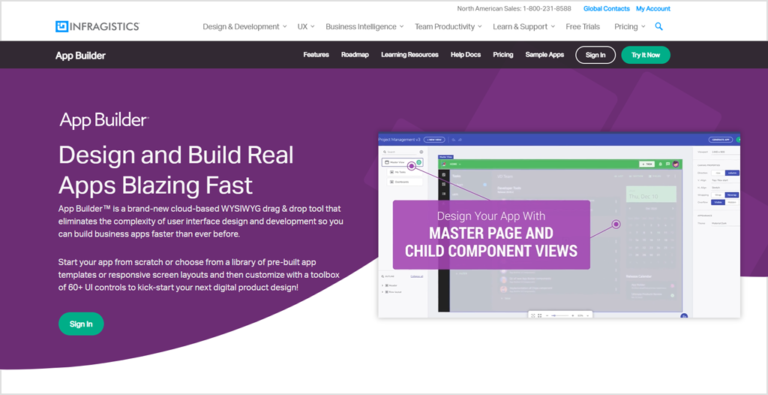The height and width of the screenshot is (395, 768).
Task: Open the Global Contacts link
Action: coord(606,9)
